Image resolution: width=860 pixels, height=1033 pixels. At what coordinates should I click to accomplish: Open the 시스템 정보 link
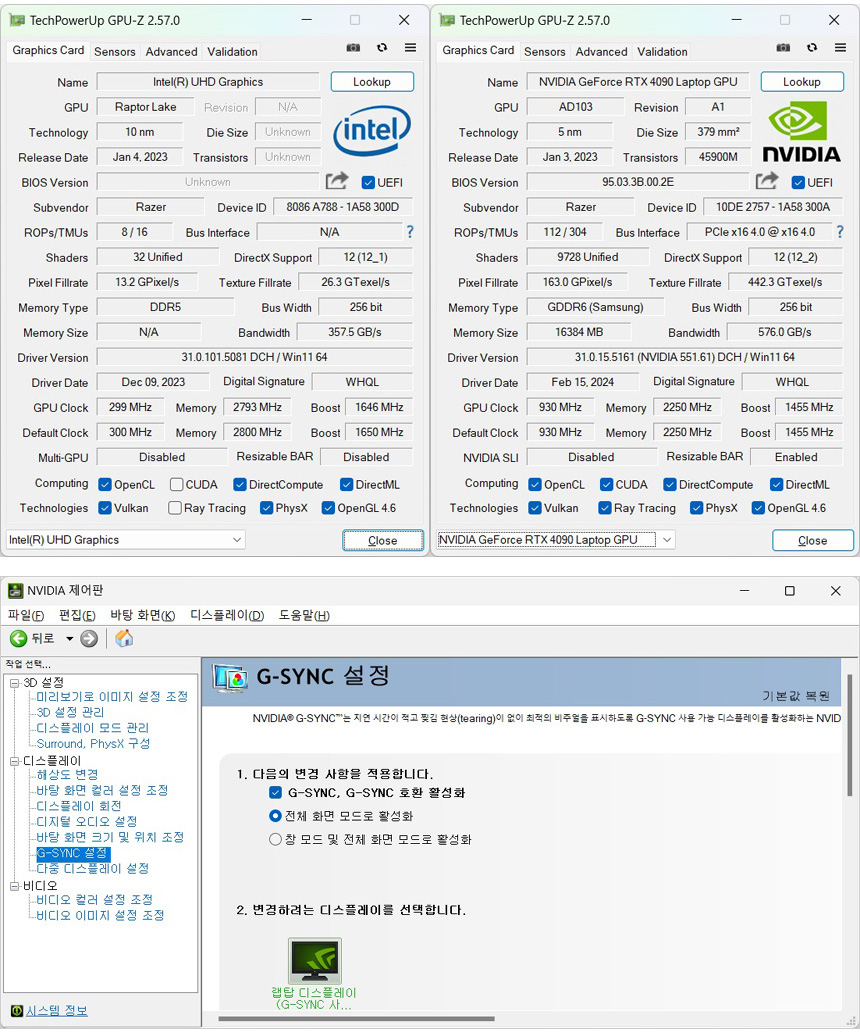click(56, 1010)
